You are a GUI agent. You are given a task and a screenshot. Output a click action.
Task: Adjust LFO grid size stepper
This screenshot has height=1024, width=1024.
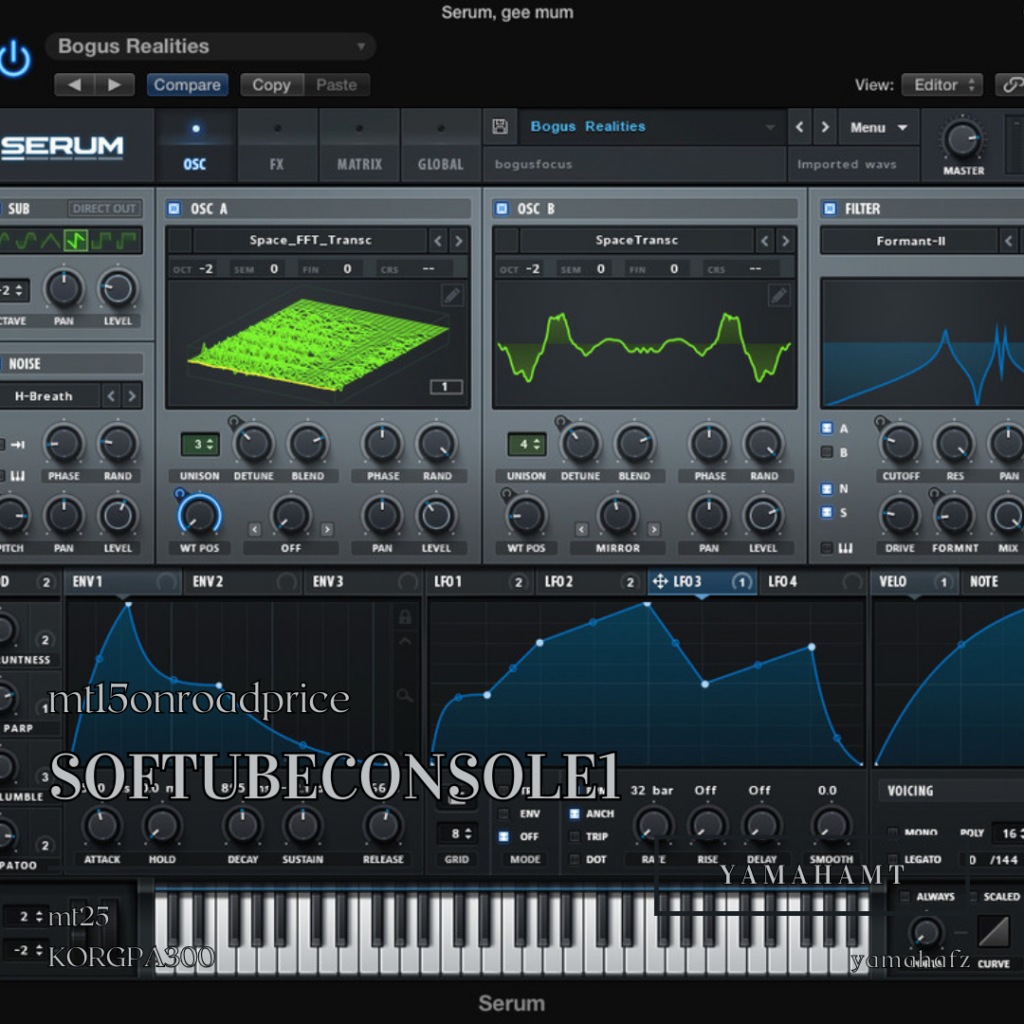(456, 834)
